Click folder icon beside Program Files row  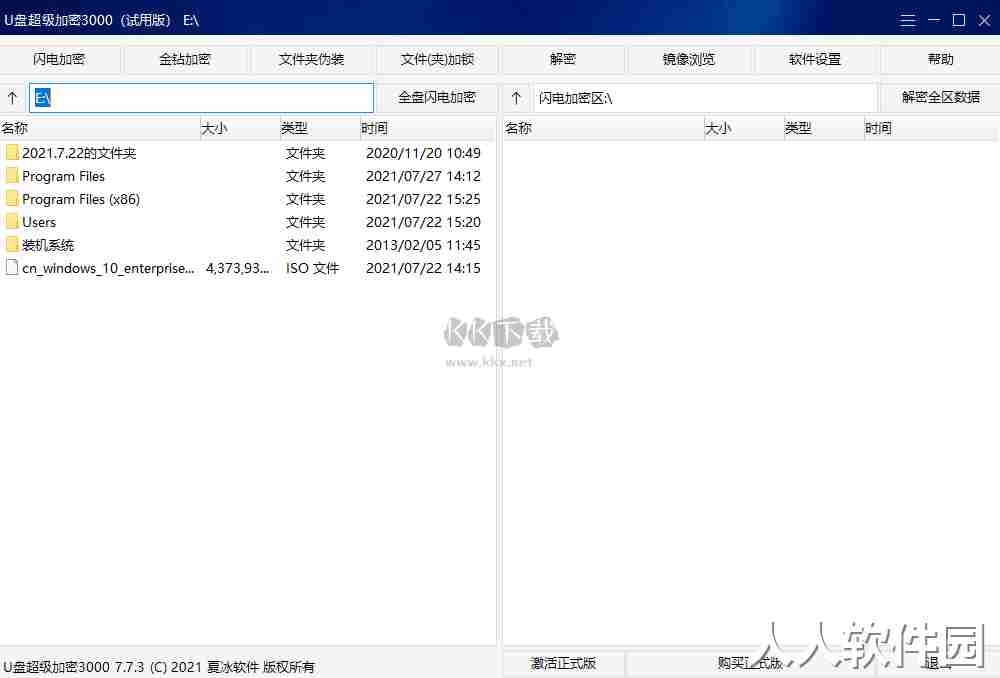click(x=11, y=175)
